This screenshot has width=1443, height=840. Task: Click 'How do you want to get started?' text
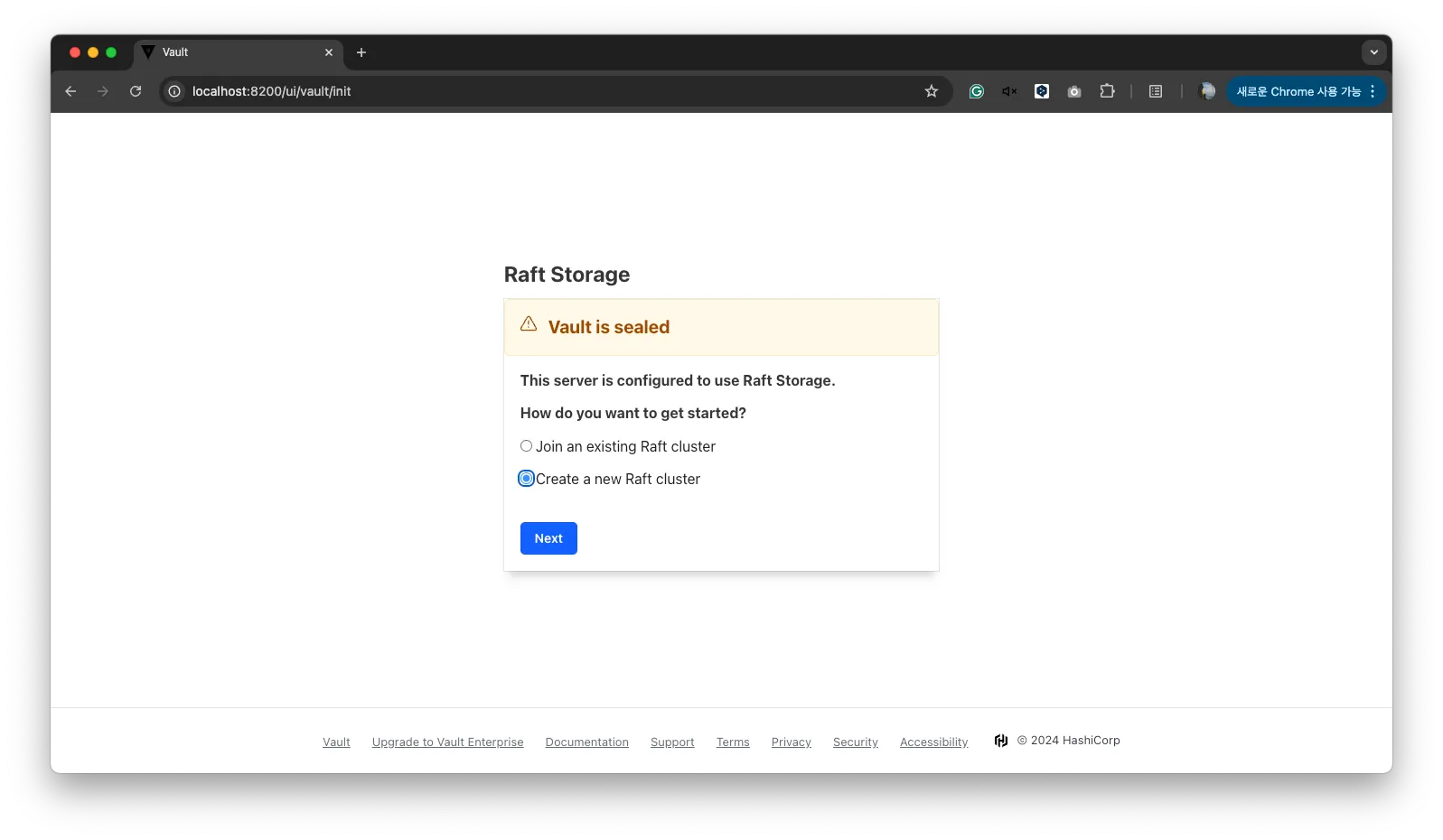click(633, 413)
